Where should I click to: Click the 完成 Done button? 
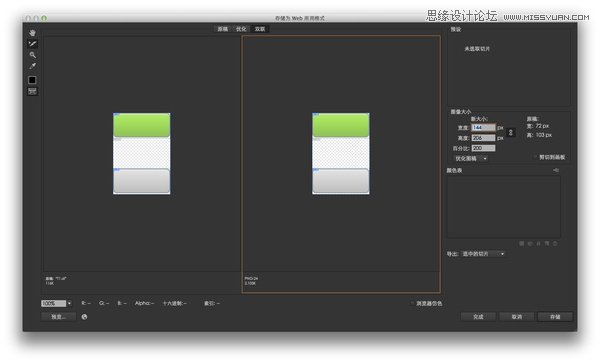click(x=478, y=317)
